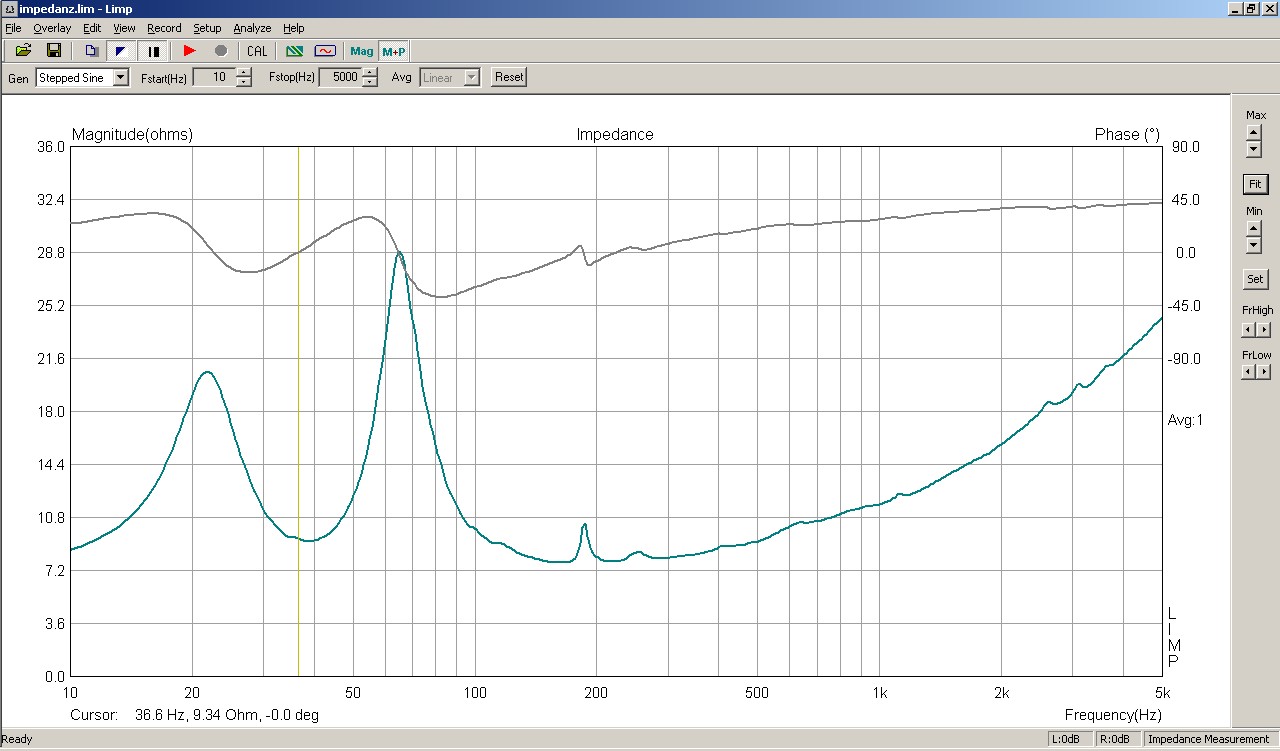Raise graph Max using its up arrow
The image size is (1280, 751).
[x=1254, y=131]
